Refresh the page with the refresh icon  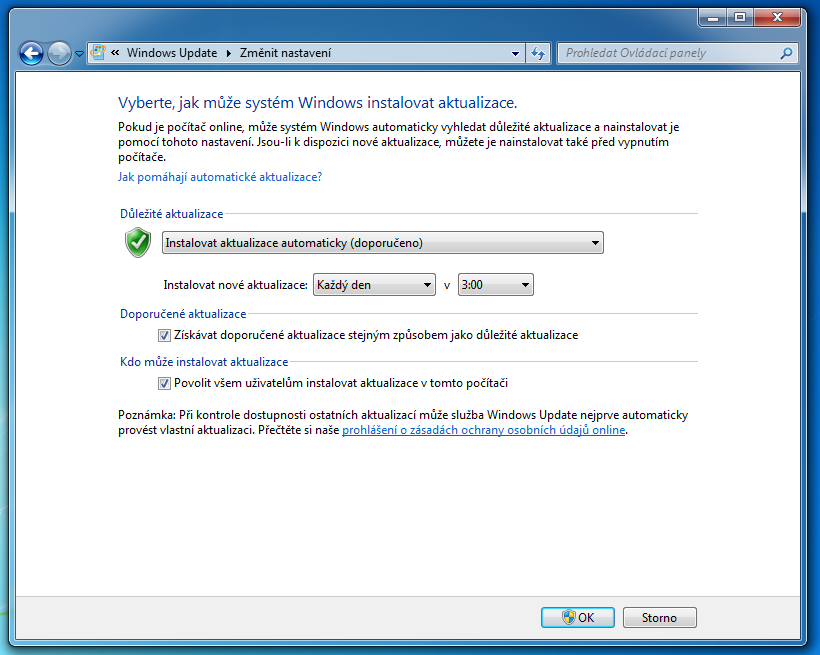point(538,53)
